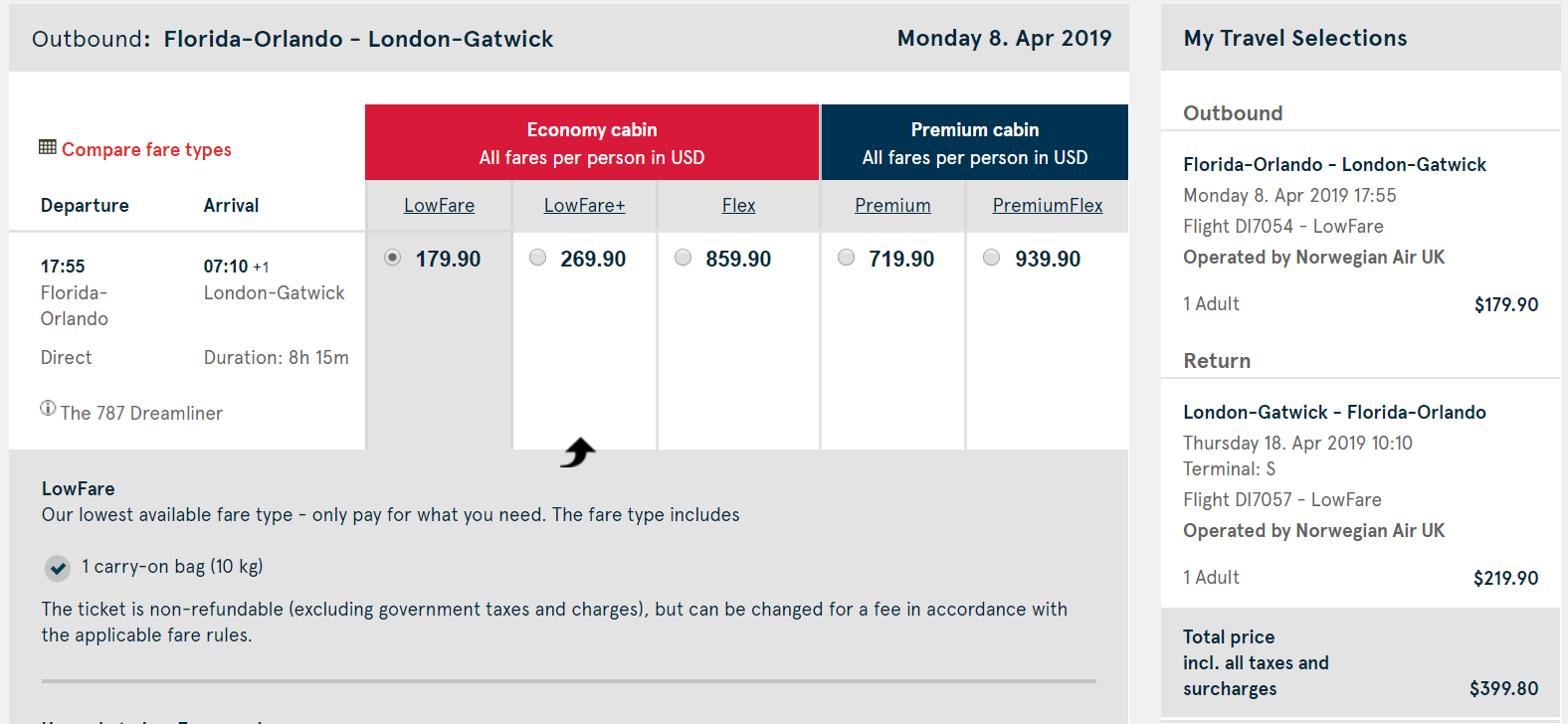Click the fare comparison grid icon
This screenshot has width=1568, height=724.
pyautogui.click(x=47, y=147)
